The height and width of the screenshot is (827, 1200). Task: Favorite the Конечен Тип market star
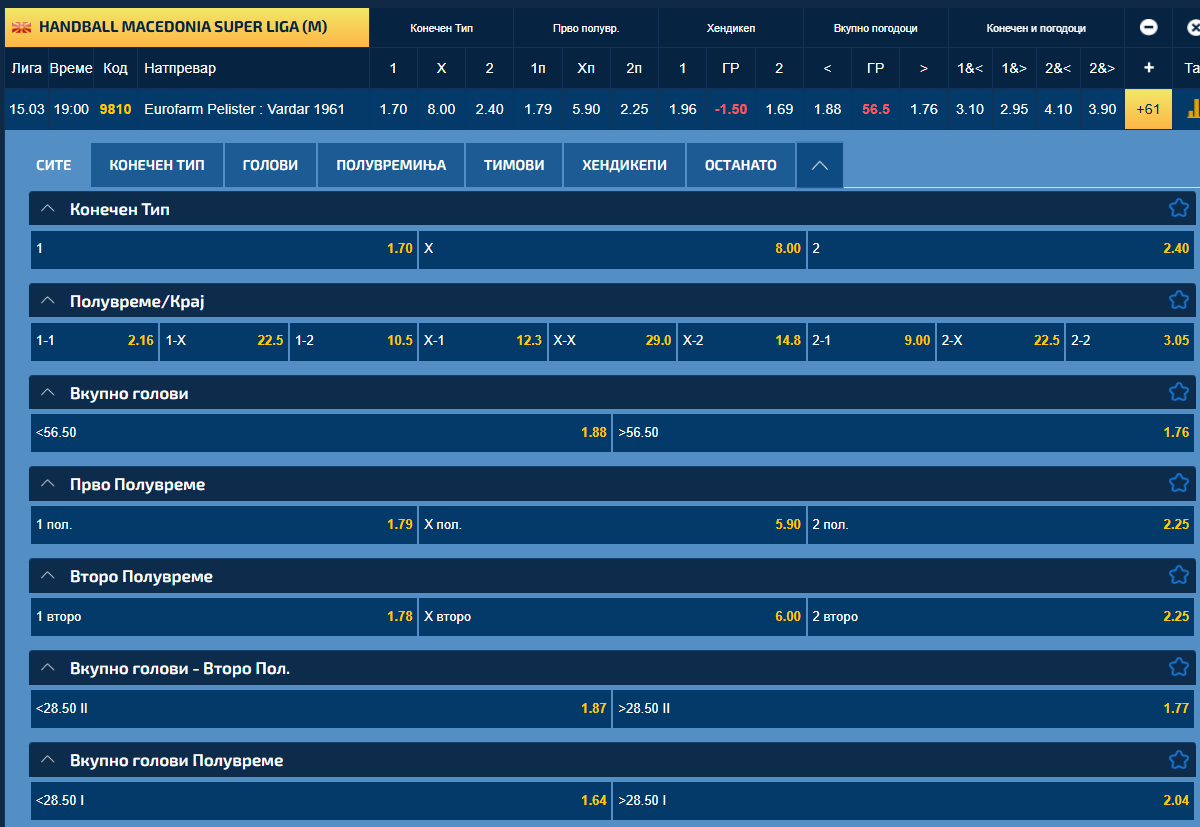coord(1178,209)
